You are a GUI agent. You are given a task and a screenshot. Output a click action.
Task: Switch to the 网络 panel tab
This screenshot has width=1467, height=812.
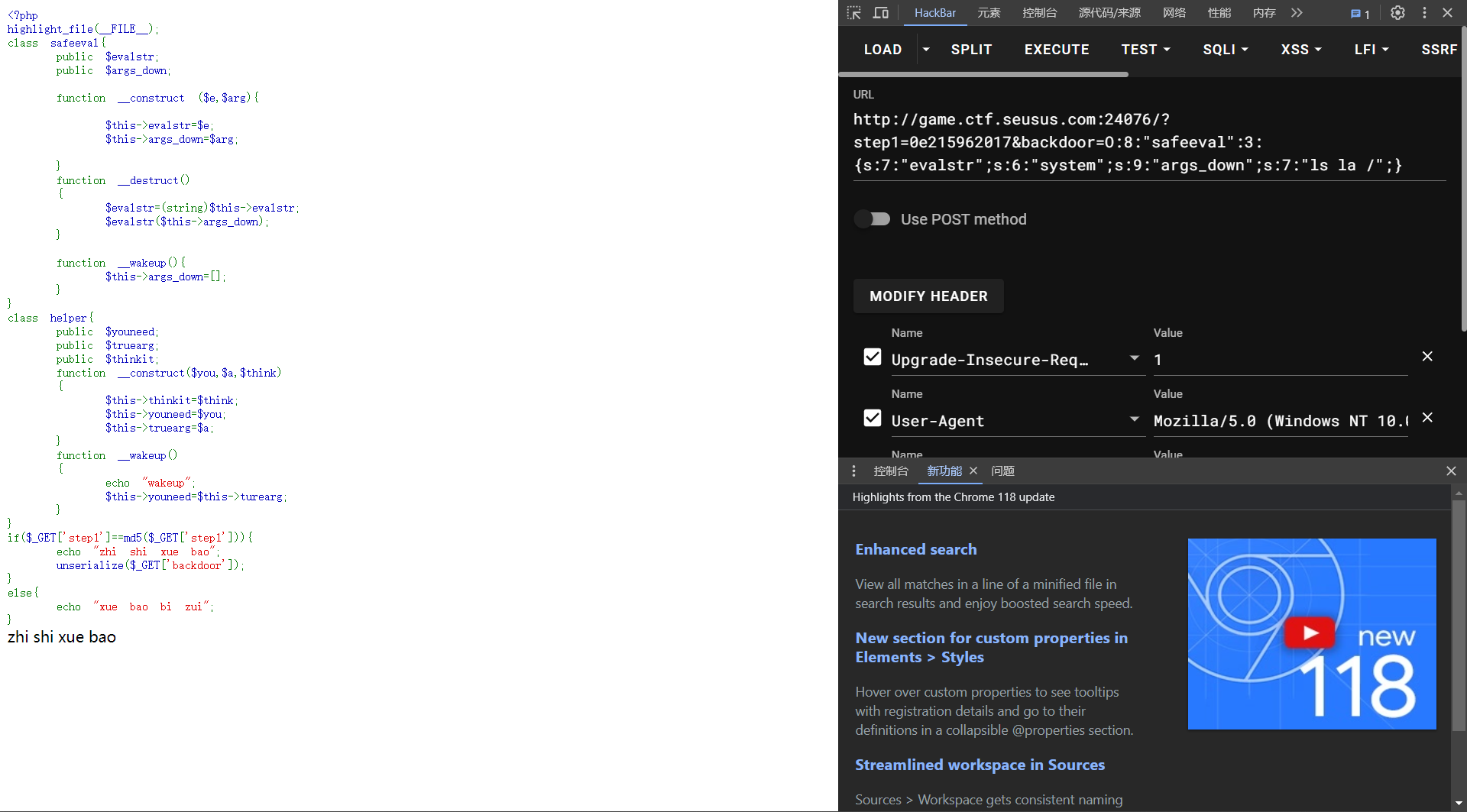(1174, 12)
